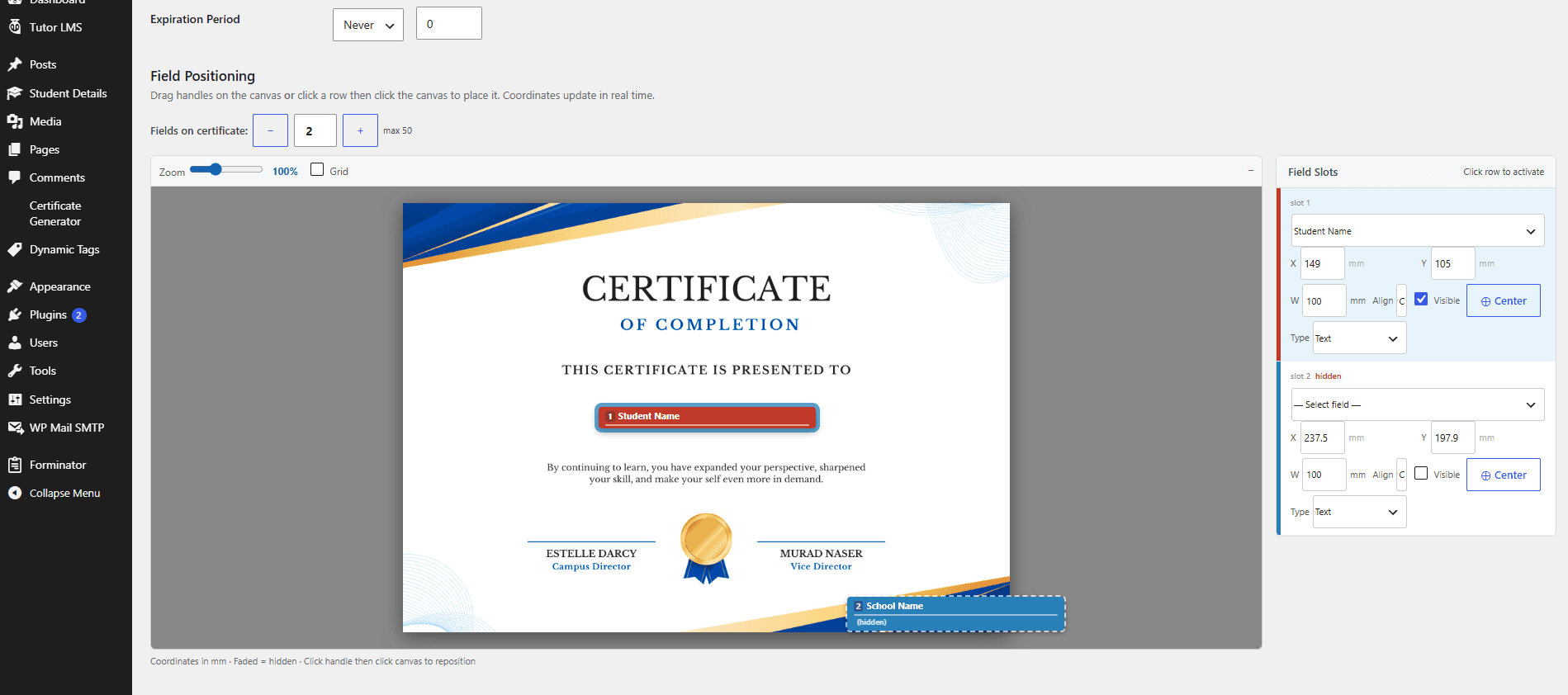The width and height of the screenshot is (1568, 695).
Task: Click slot 2 Y coordinate field
Action: point(1453,437)
